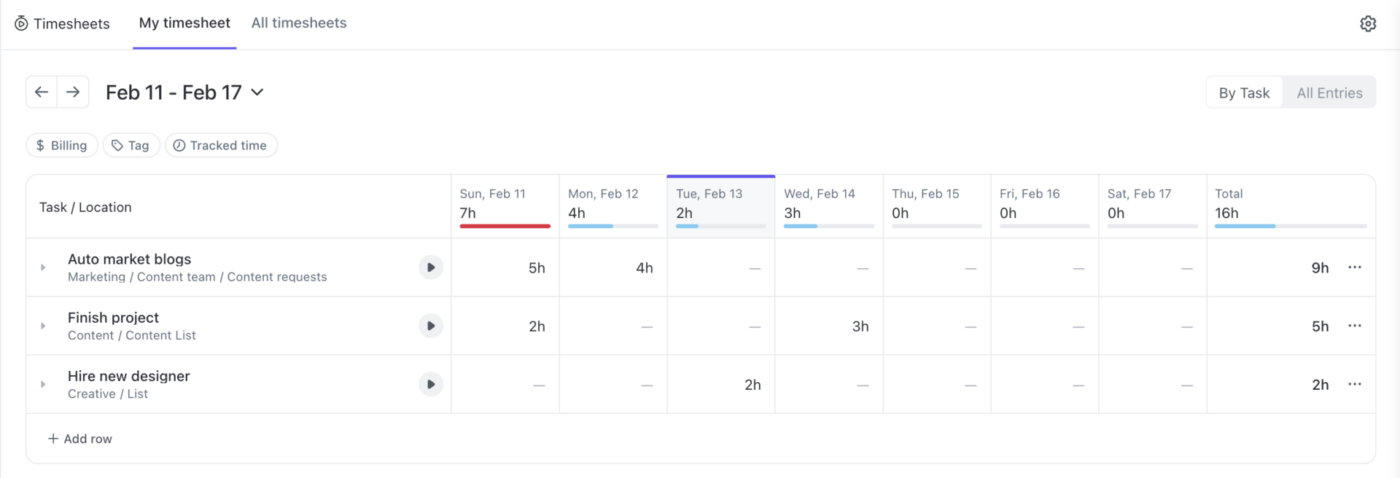This screenshot has height=478, width=1400.
Task: Select the All Entries view
Action: click(x=1329, y=93)
